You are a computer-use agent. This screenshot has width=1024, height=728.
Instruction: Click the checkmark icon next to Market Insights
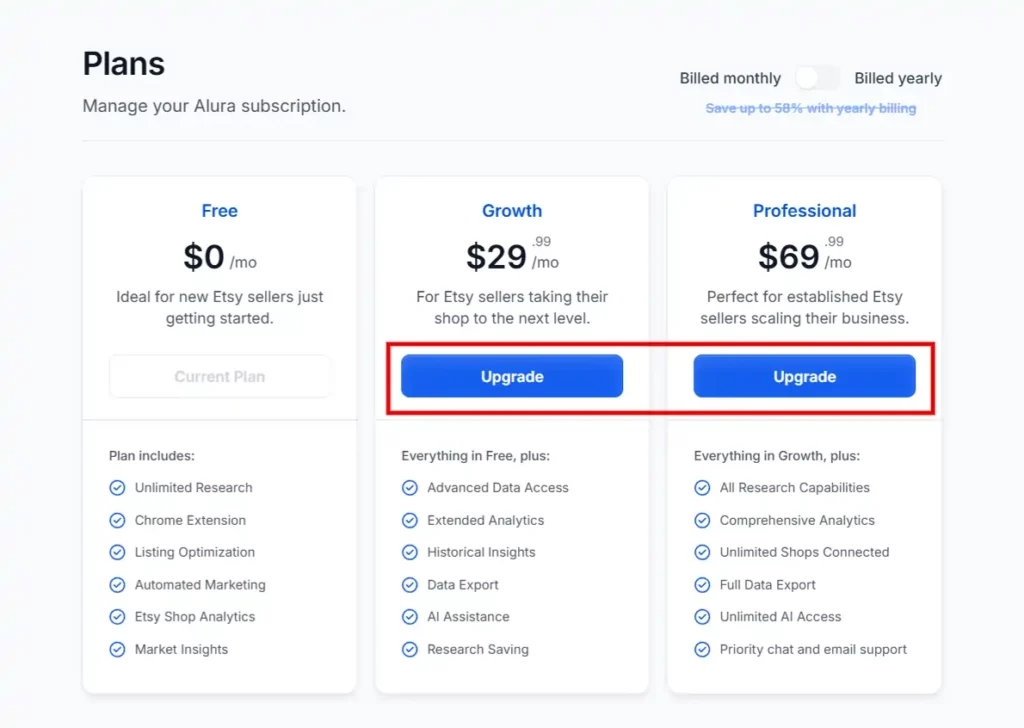point(117,649)
